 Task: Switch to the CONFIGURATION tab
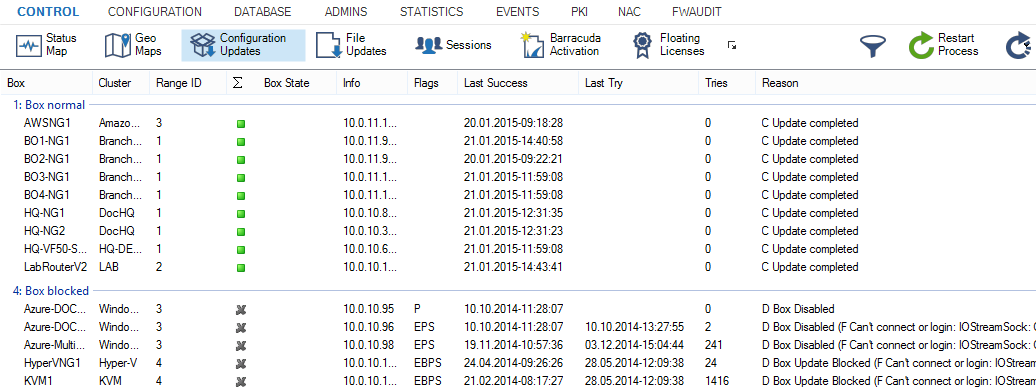(x=155, y=12)
